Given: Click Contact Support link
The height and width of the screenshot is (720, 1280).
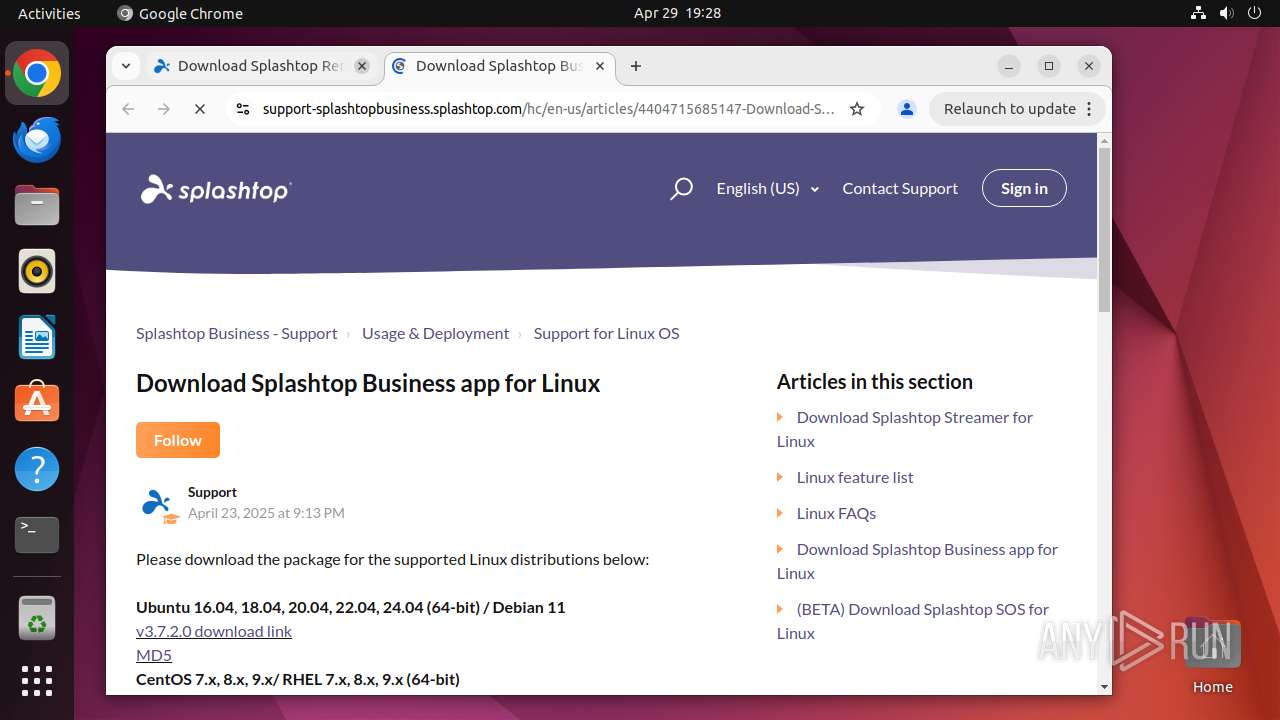Looking at the screenshot, I should coord(900,188).
